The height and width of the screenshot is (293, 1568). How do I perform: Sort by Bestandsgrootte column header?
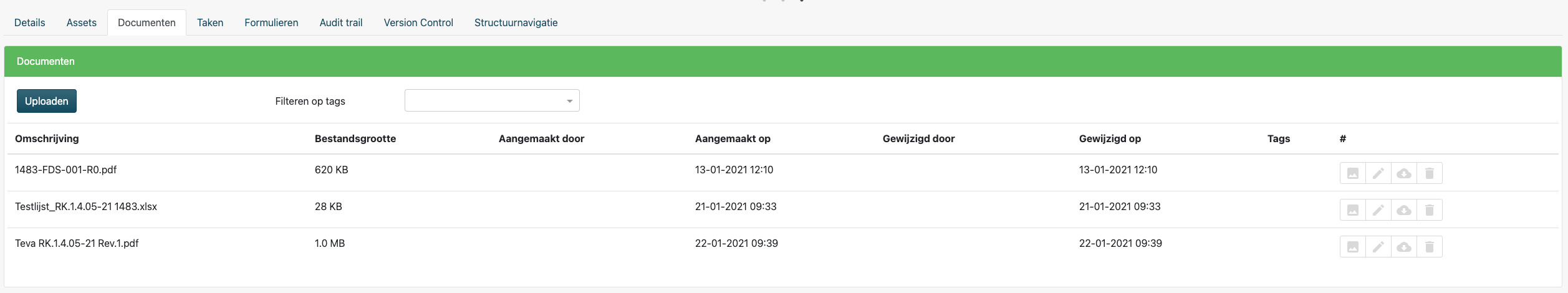[355, 138]
